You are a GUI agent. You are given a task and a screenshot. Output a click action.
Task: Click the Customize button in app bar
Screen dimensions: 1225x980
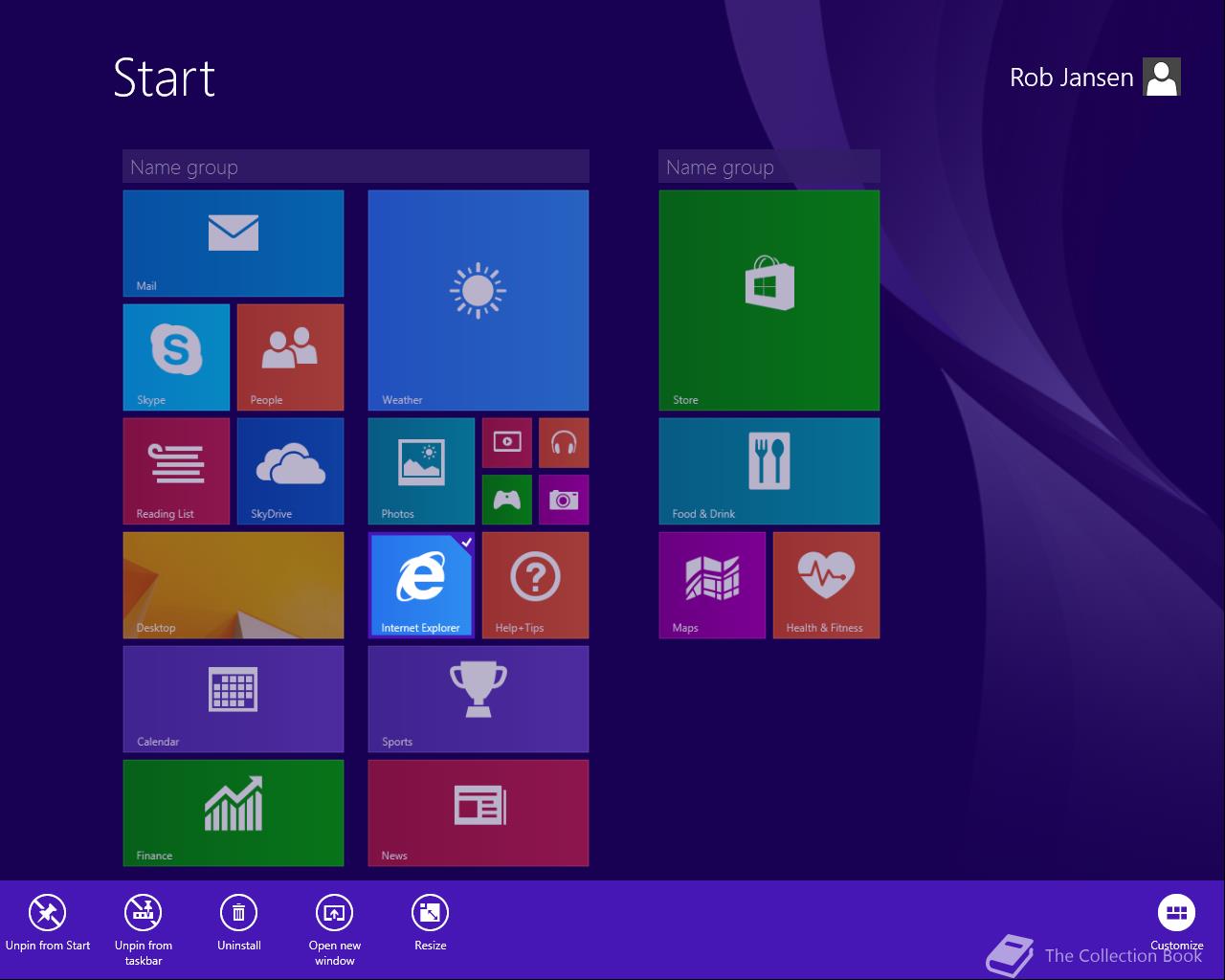point(1176,913)
